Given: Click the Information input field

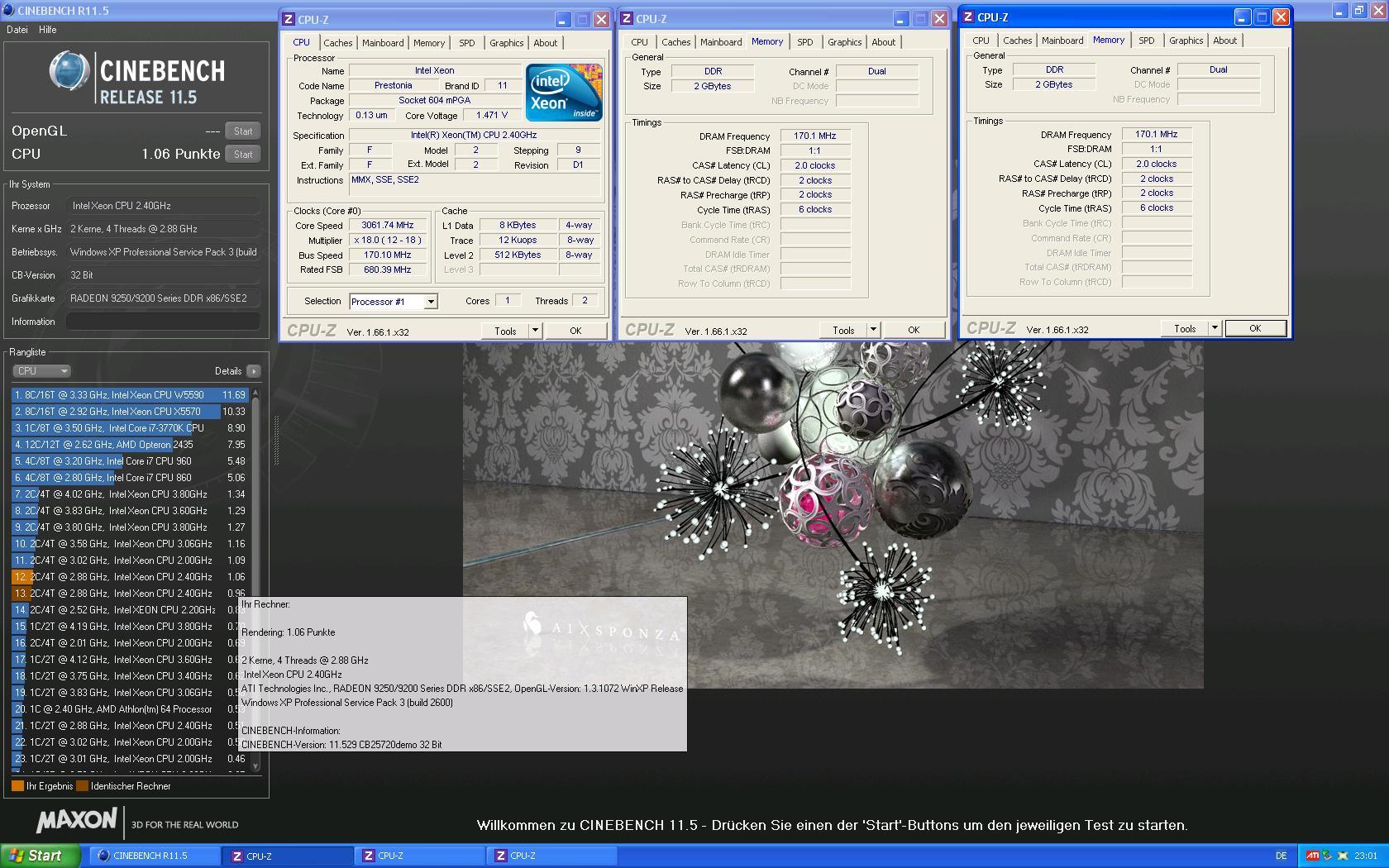Looking at the screenshot, I should point(164,322).
